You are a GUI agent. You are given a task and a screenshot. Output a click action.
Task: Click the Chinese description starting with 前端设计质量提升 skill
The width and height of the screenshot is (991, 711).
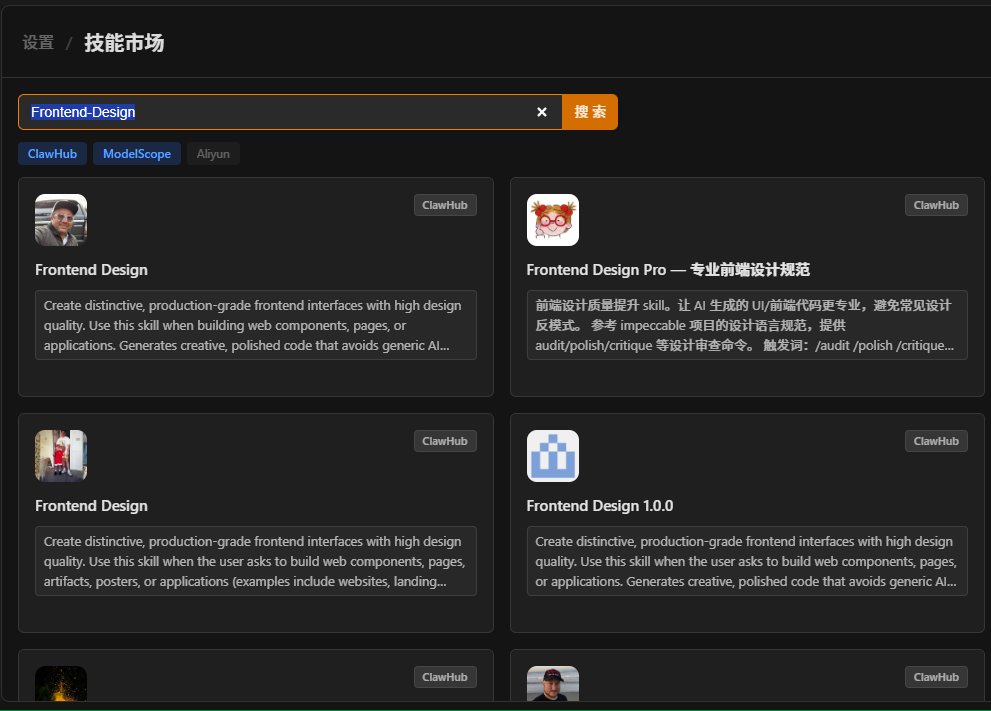(x=747, y=325)
